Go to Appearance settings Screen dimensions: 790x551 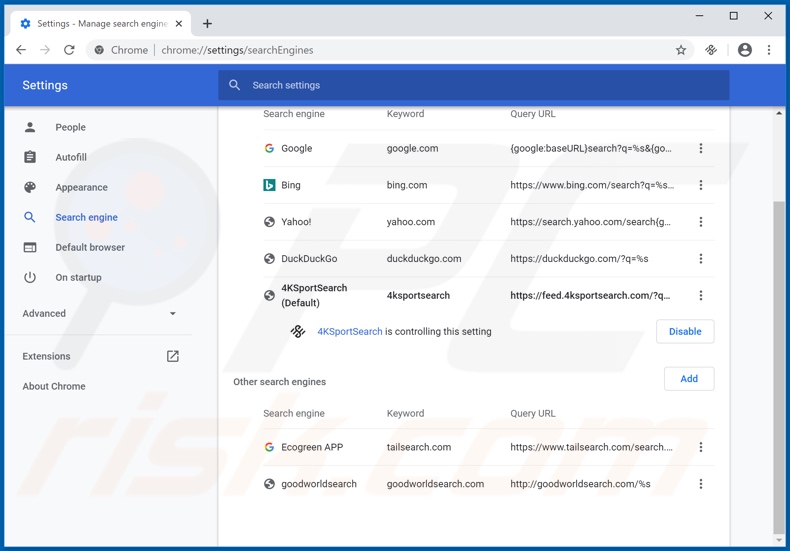point(81,187)
